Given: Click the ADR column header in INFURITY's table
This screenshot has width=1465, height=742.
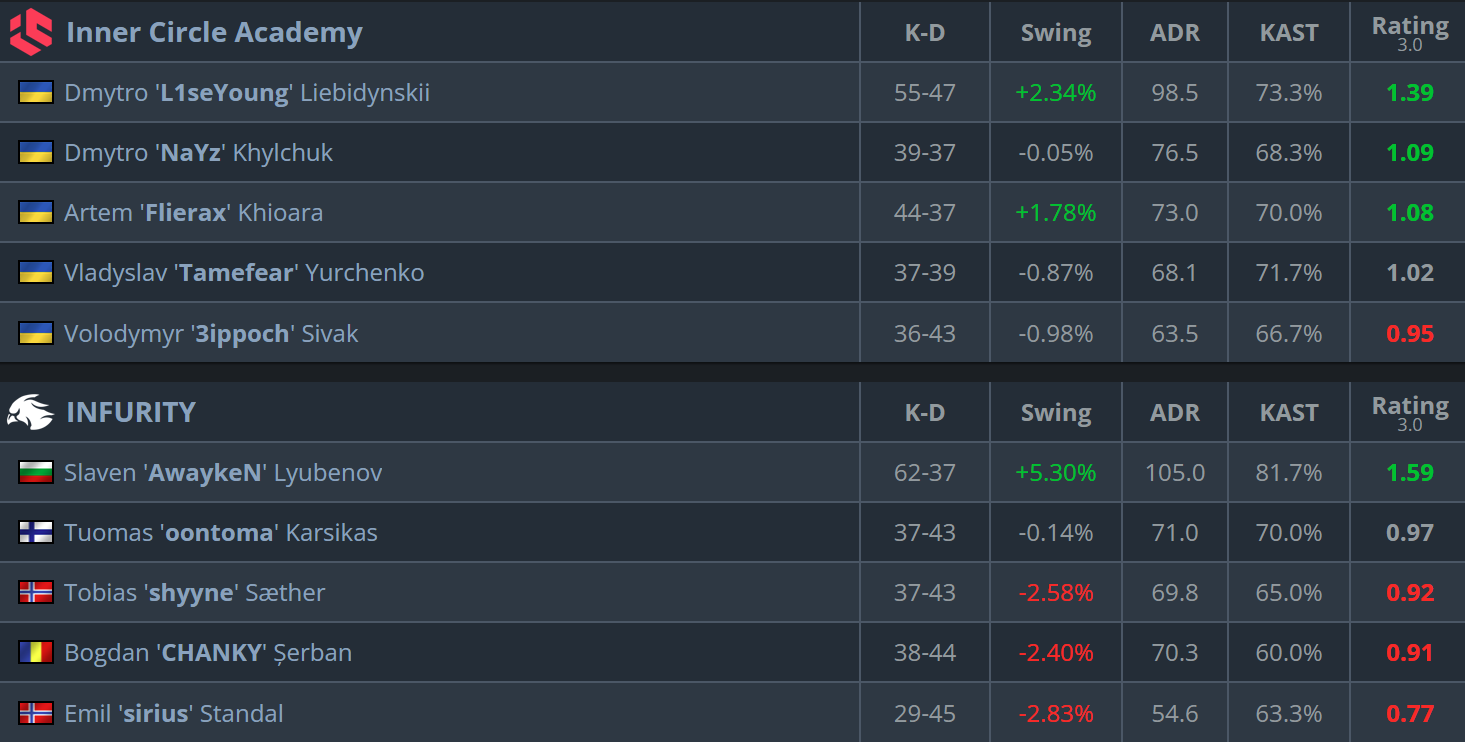Looking at the screenshot, I should pyautogui.click(x=1175, y=412).
